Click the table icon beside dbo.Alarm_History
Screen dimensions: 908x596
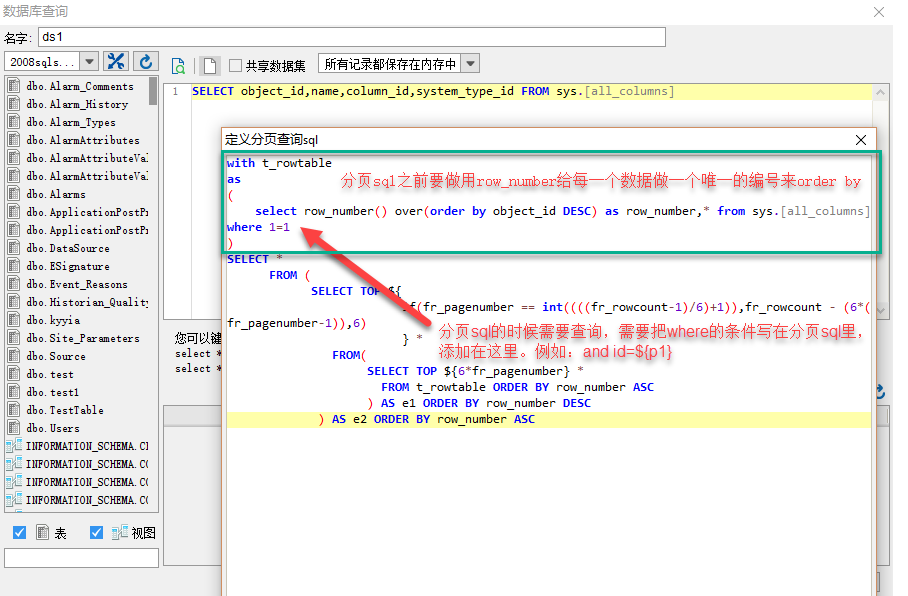[14, 104]
